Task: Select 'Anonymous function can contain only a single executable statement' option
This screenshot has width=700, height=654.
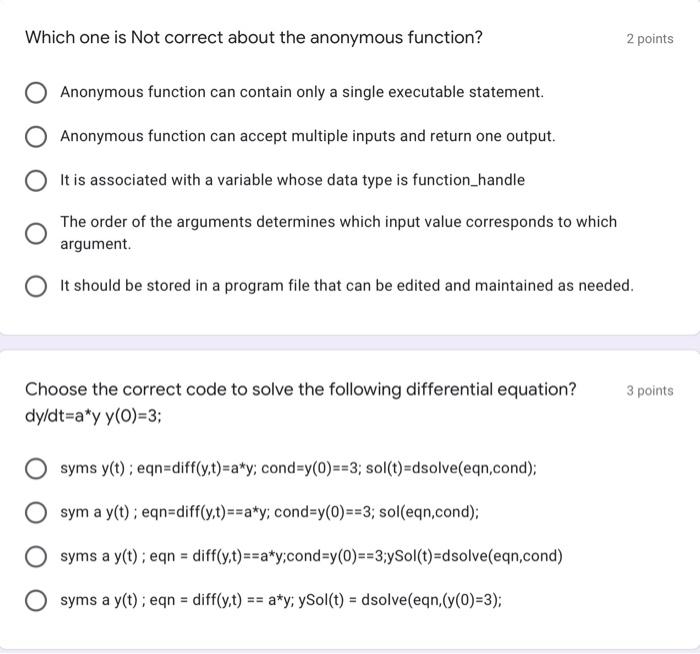Action: pos(36,93)
